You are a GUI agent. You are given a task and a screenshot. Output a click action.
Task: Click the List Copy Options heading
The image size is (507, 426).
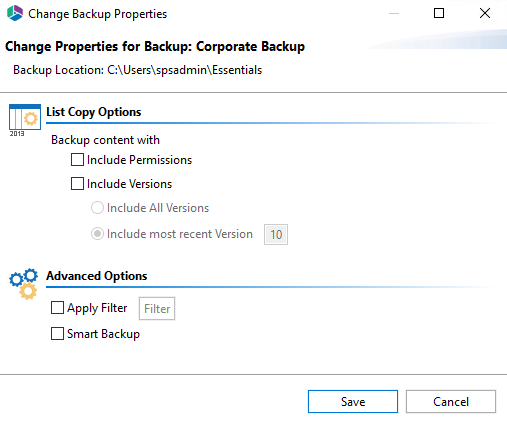coord(94,112)
